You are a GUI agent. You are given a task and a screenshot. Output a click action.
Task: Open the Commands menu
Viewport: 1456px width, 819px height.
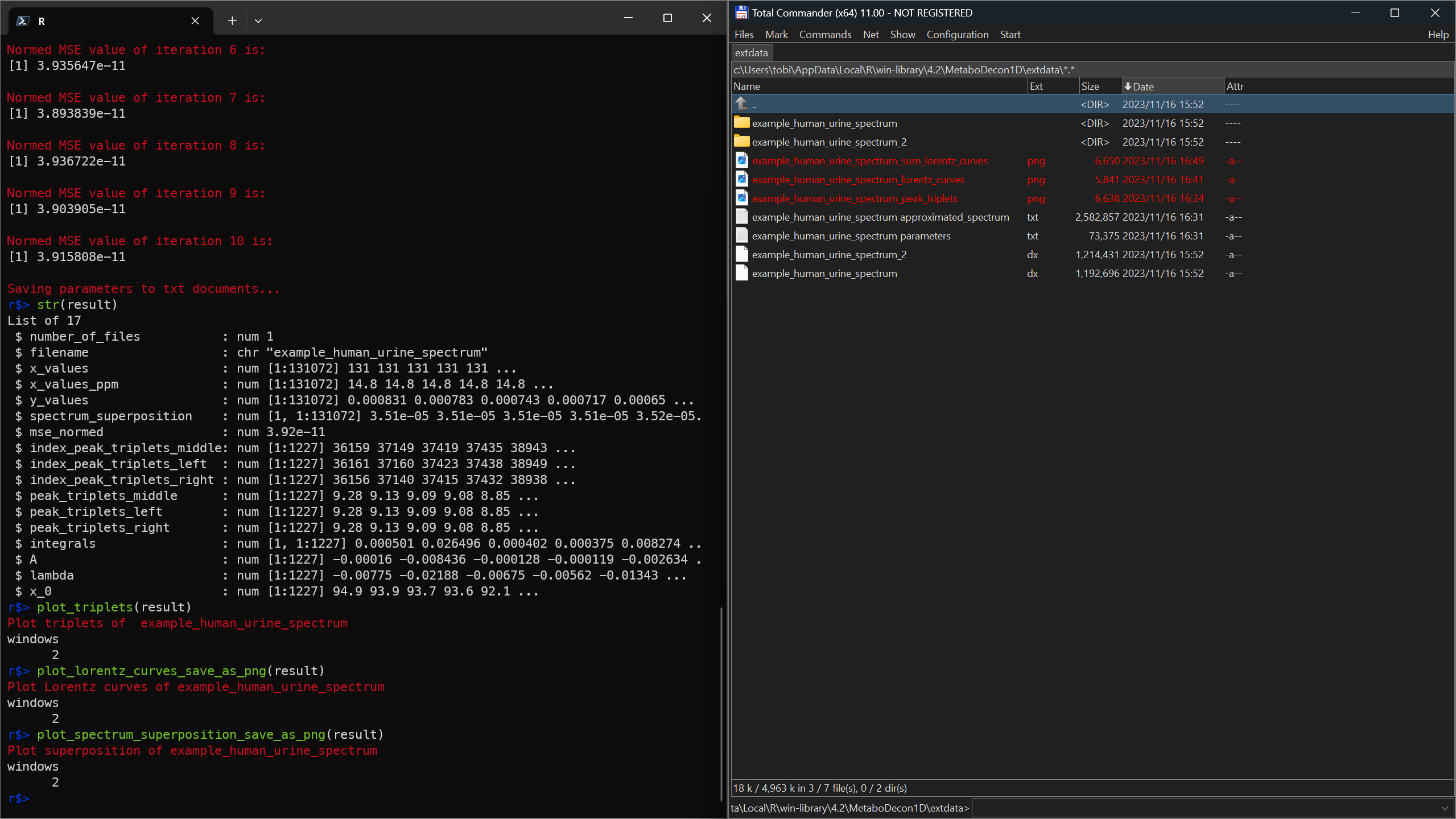click(825, 35)
